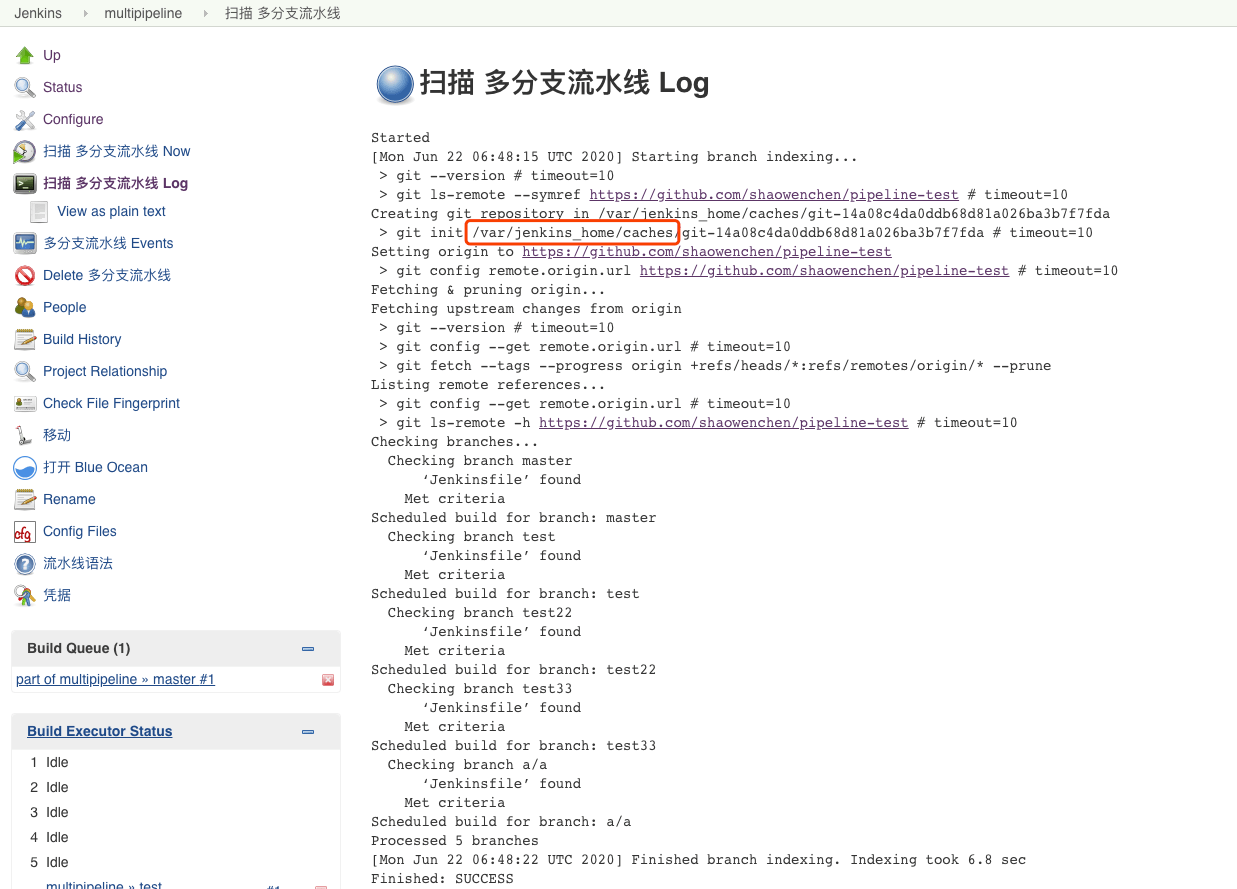
Task: Open 凭据 link
Action: click(x=57, y=595)
